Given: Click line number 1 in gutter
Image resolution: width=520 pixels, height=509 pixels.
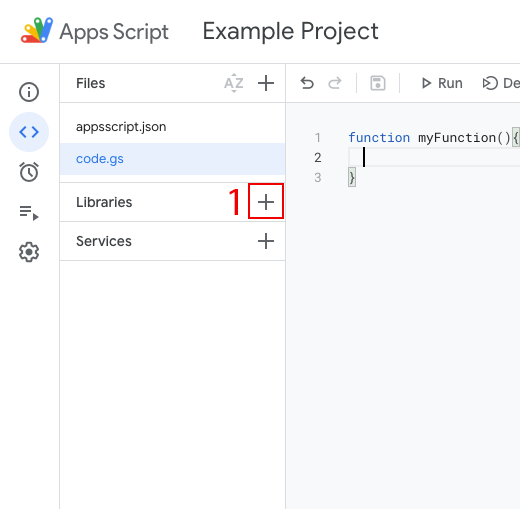Looking at the screenshot, I should coord(318,137).
